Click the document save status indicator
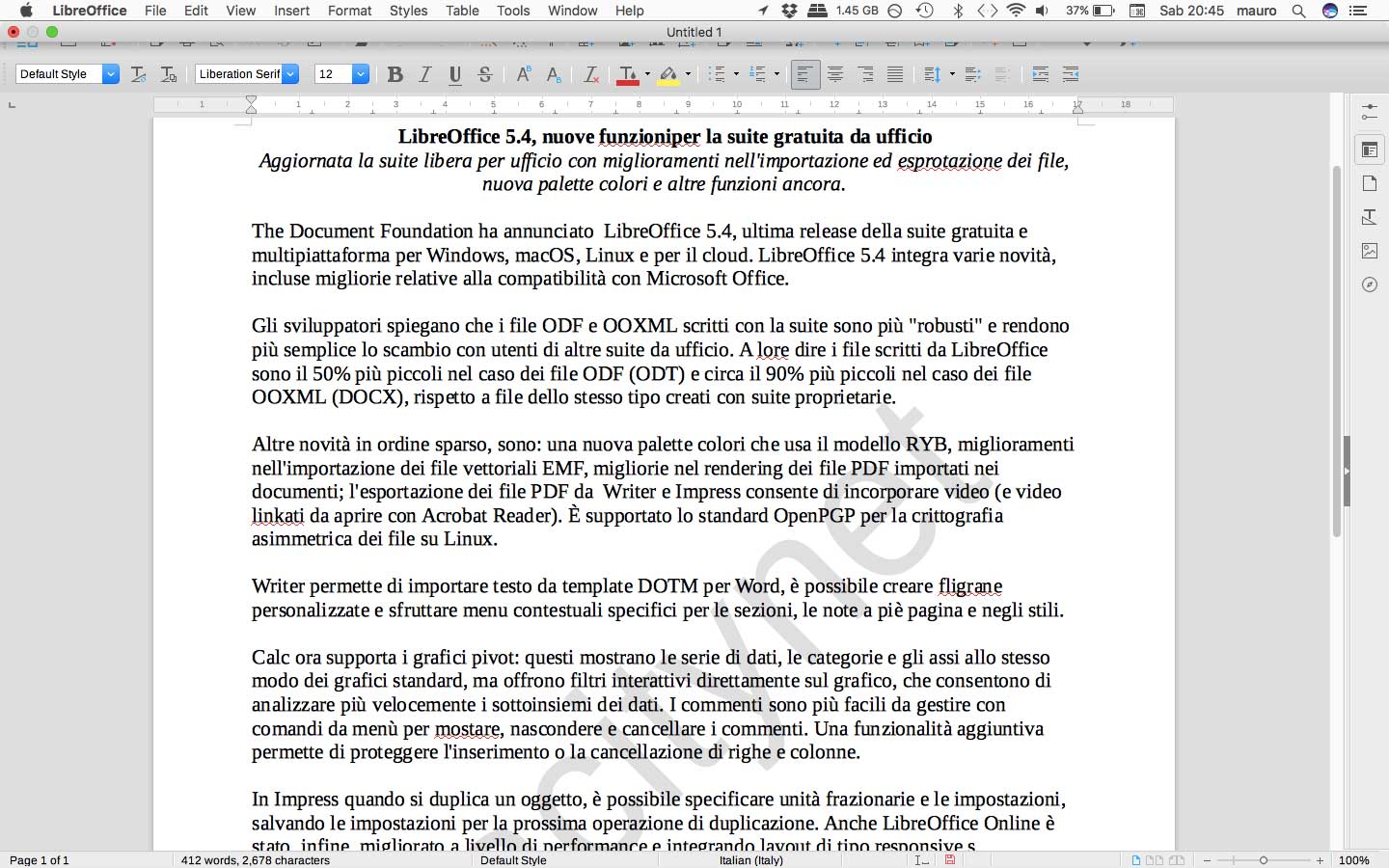1389x868 pixels. point(950,859)
